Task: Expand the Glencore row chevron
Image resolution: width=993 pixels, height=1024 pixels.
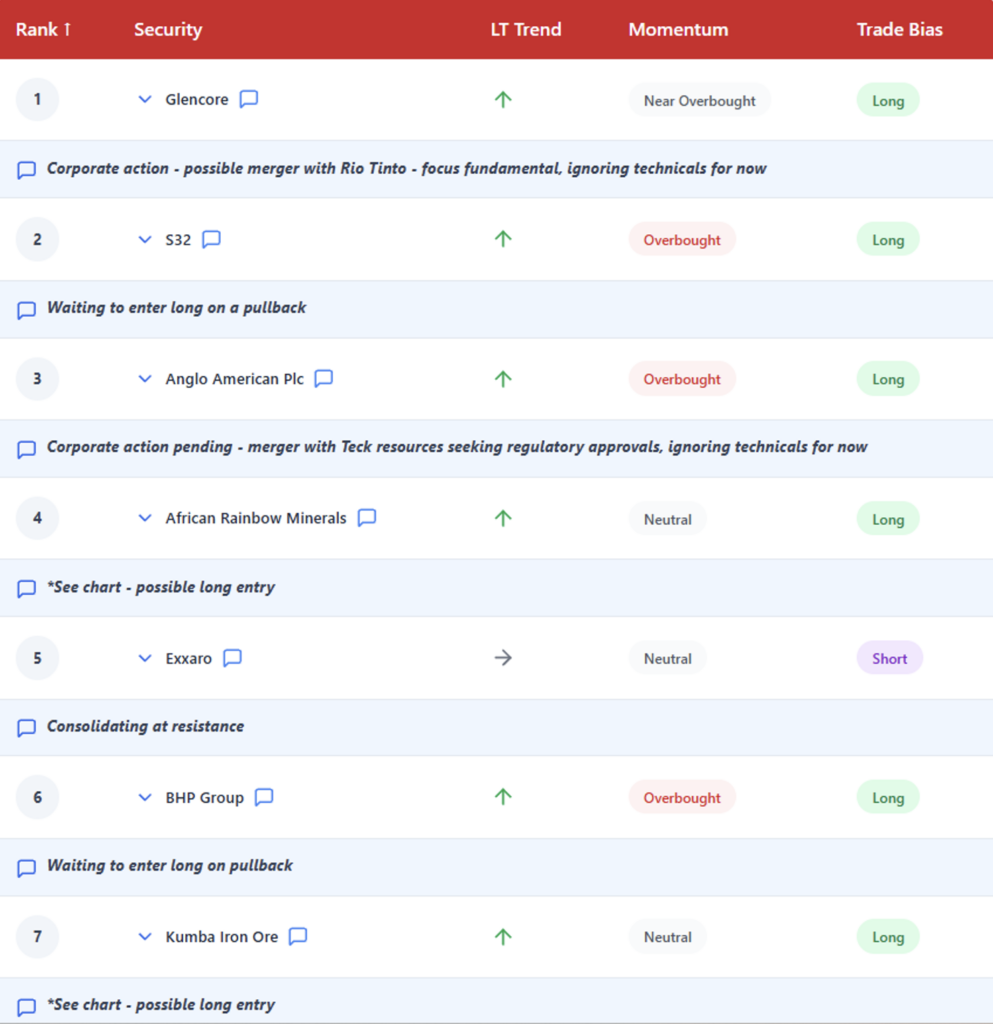Action: tap(145, 99)
